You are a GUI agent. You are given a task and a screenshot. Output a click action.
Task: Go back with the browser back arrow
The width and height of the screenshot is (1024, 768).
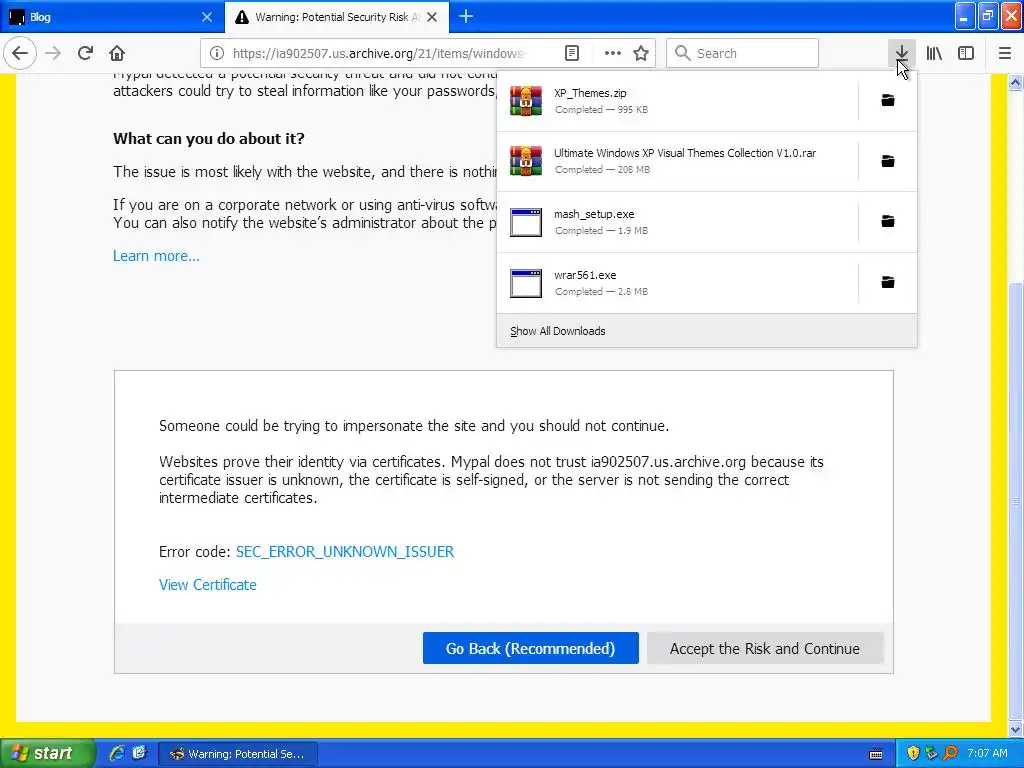(20, 53)
